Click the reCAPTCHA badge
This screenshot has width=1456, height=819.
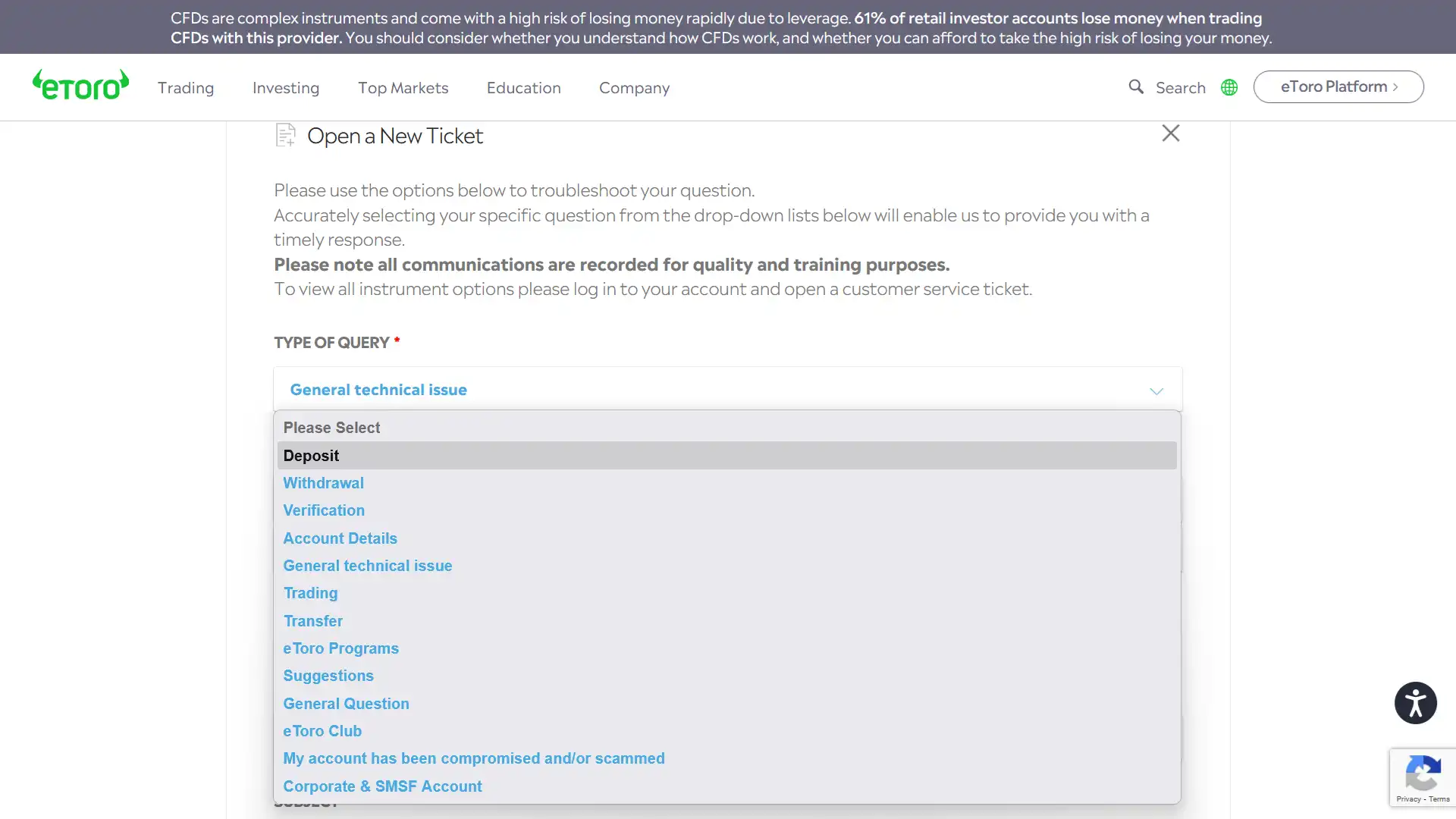pyautogui.click(x=1423, y=779)
